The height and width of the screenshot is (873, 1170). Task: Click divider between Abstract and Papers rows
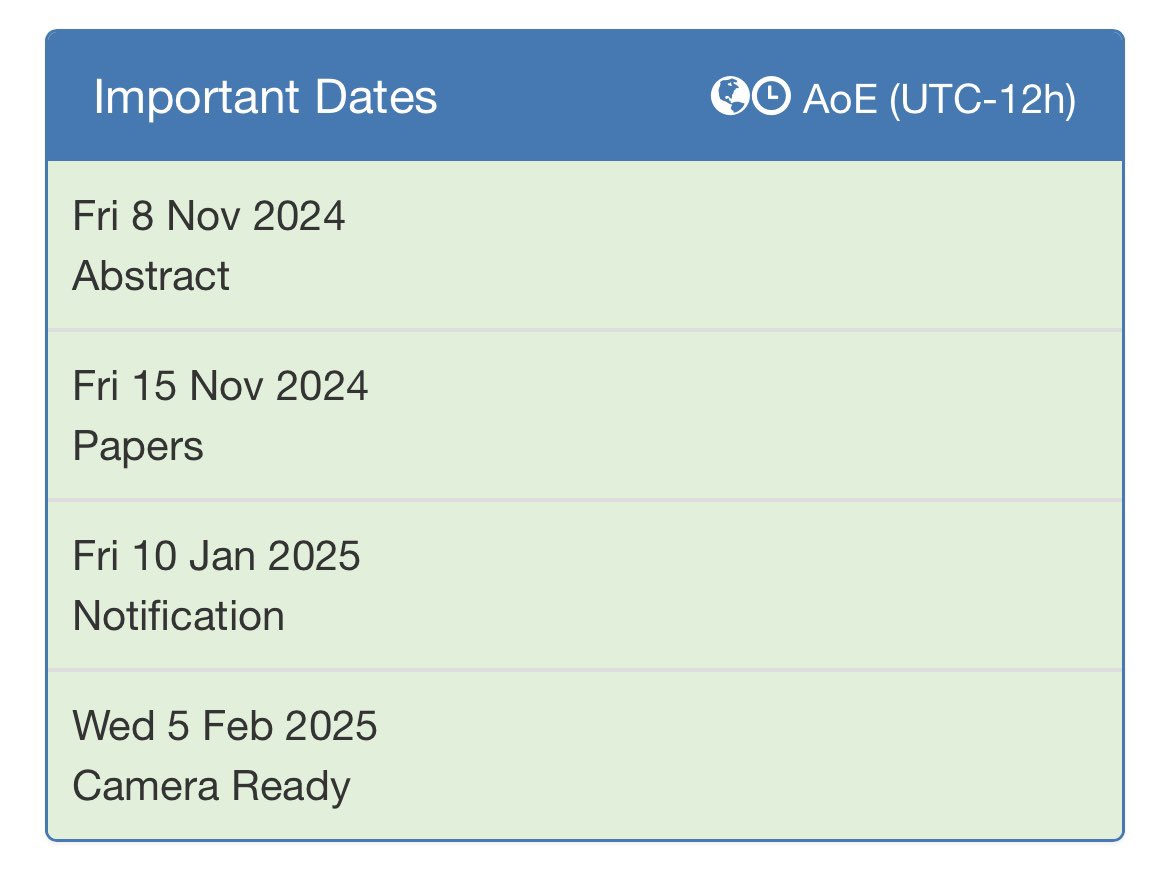pos(585,330)
